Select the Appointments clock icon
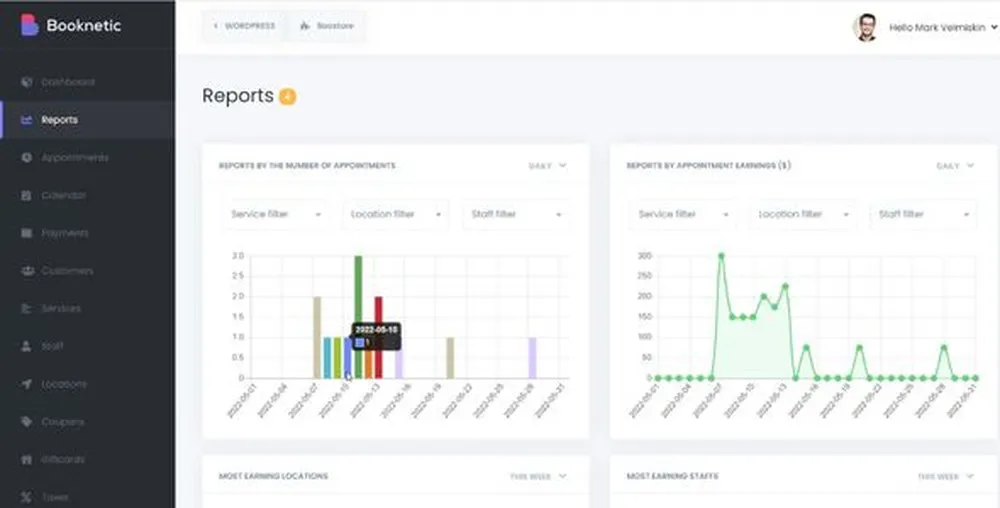1000x508 pixels. click(27, 158)
